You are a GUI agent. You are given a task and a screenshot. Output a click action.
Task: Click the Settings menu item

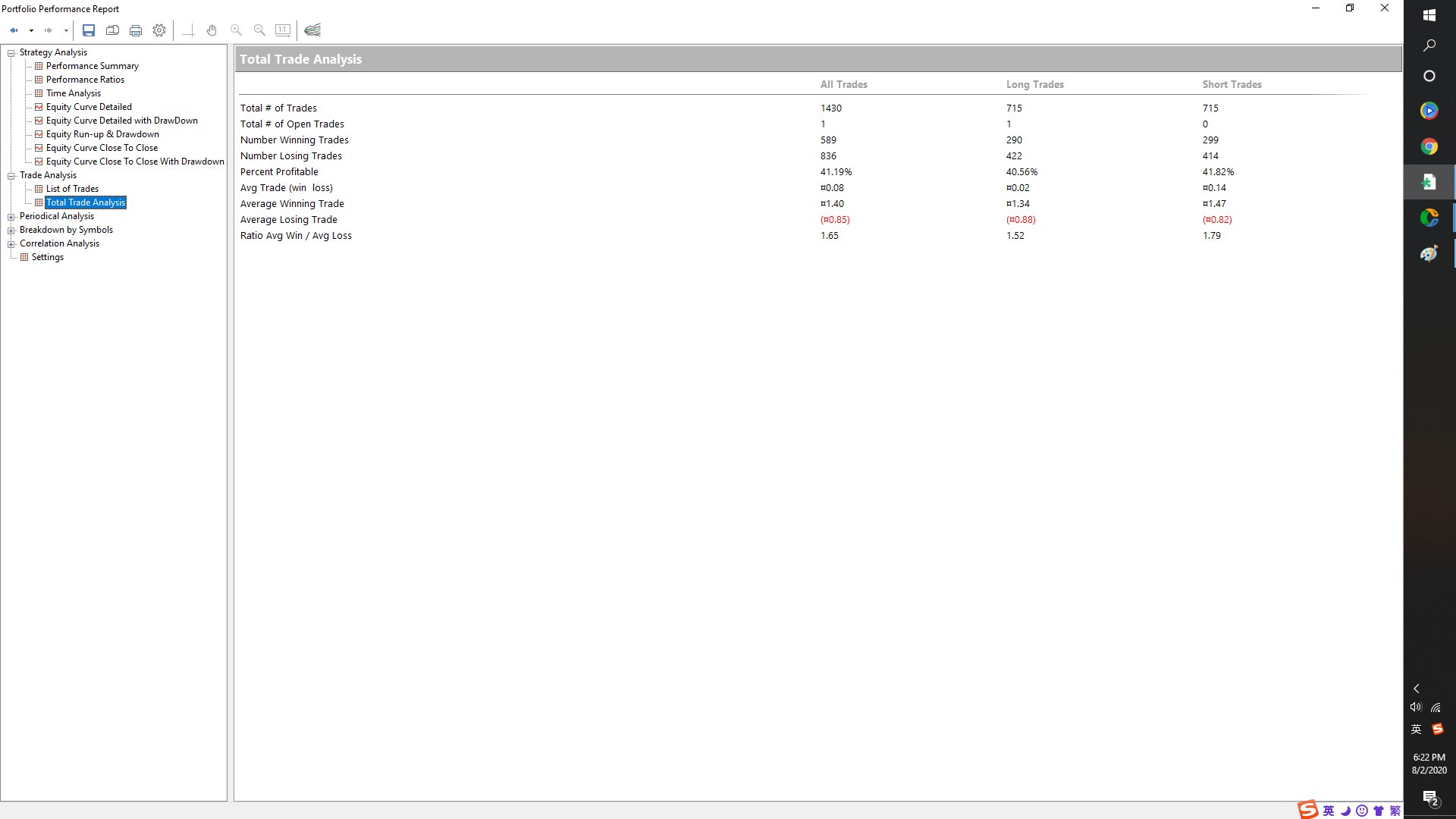point(47,257)
